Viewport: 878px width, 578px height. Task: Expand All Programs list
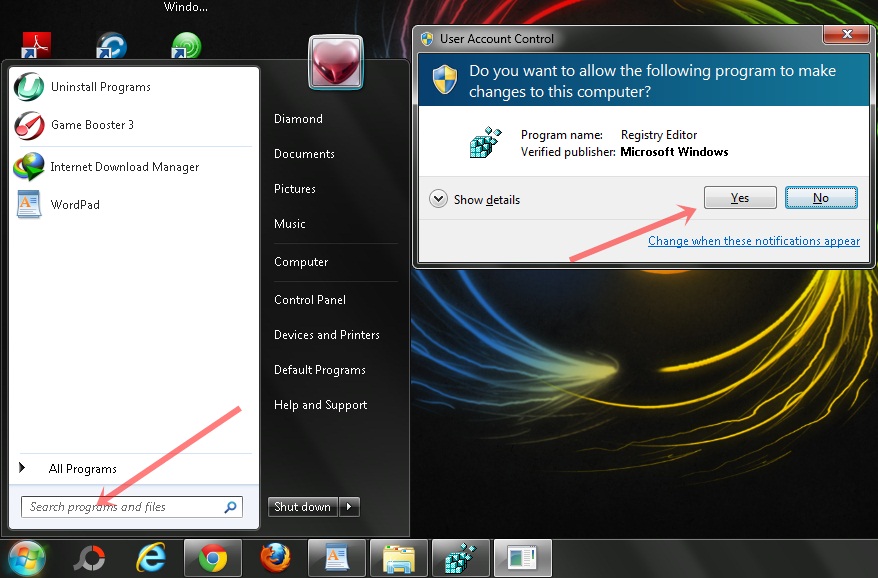[x=82, y=469]
